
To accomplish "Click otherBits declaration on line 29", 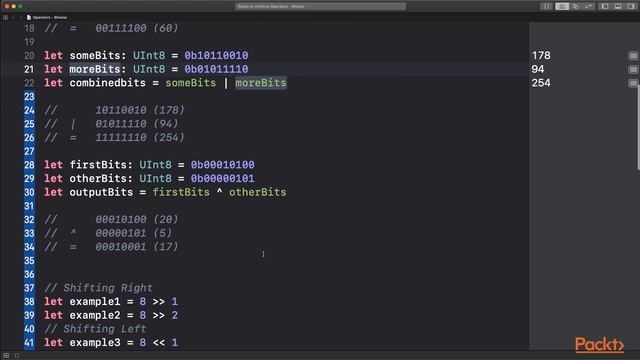I will [98, 179].
